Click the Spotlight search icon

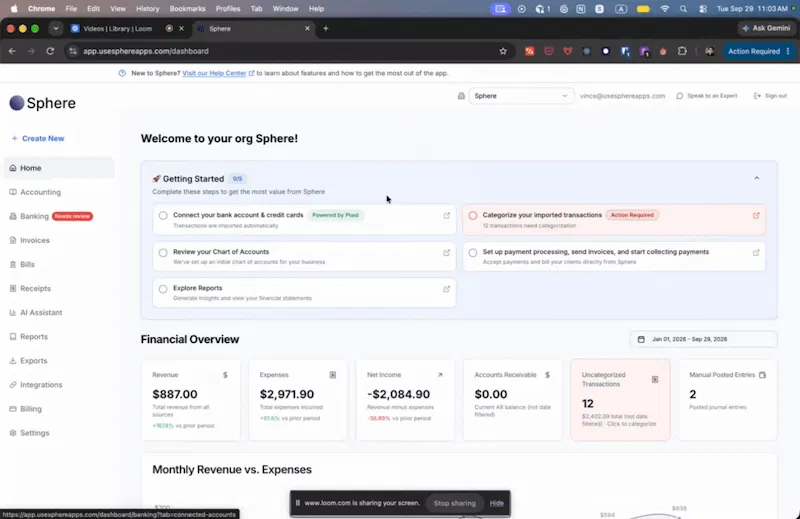pyautogui.click(x=683, y=9)
